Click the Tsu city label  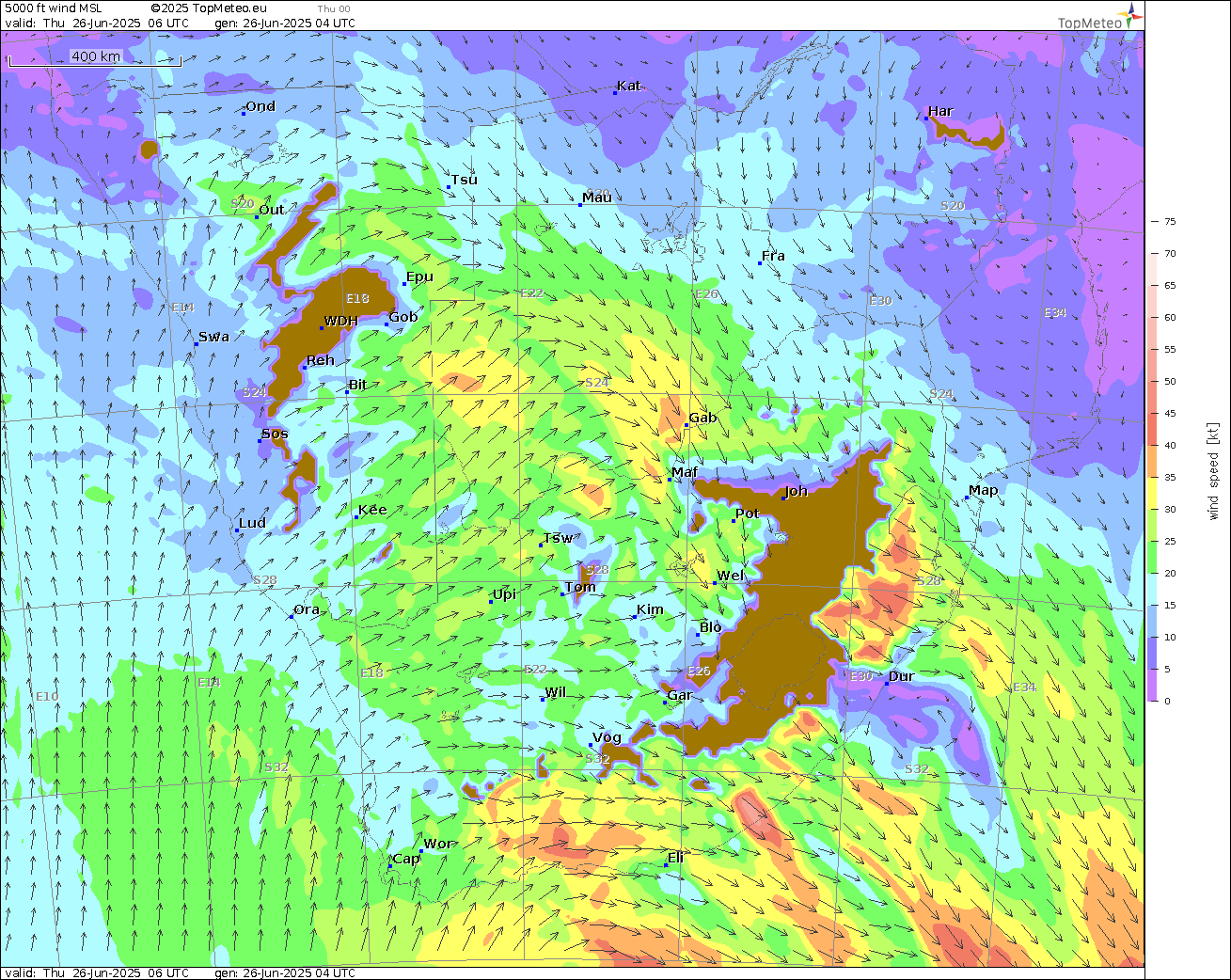pos(465,180)
